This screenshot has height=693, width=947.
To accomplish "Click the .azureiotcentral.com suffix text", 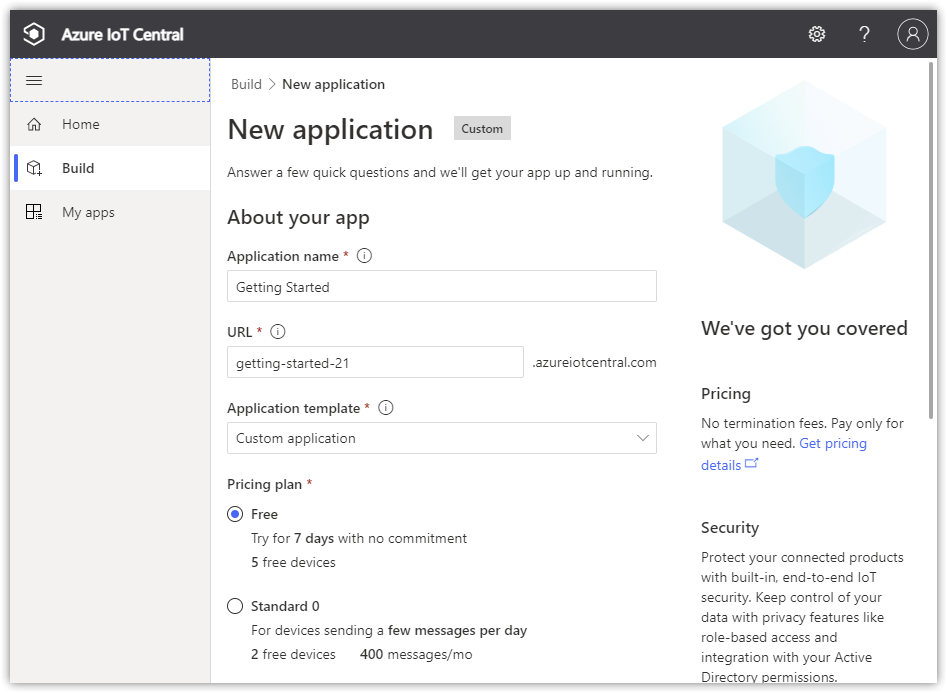I will click(x=594, y=363).
